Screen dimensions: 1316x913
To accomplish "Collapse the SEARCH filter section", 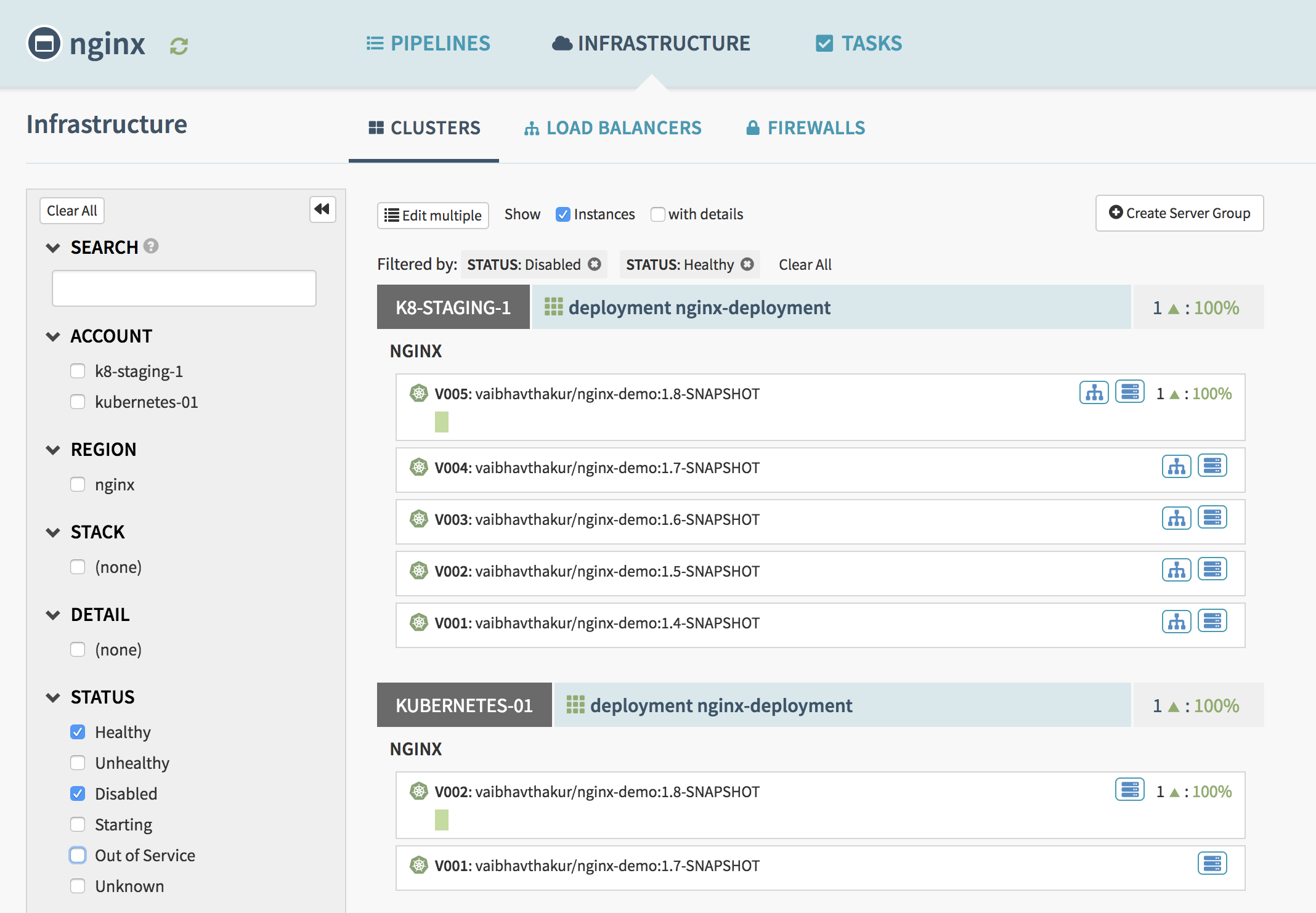I will coord(53,248).
